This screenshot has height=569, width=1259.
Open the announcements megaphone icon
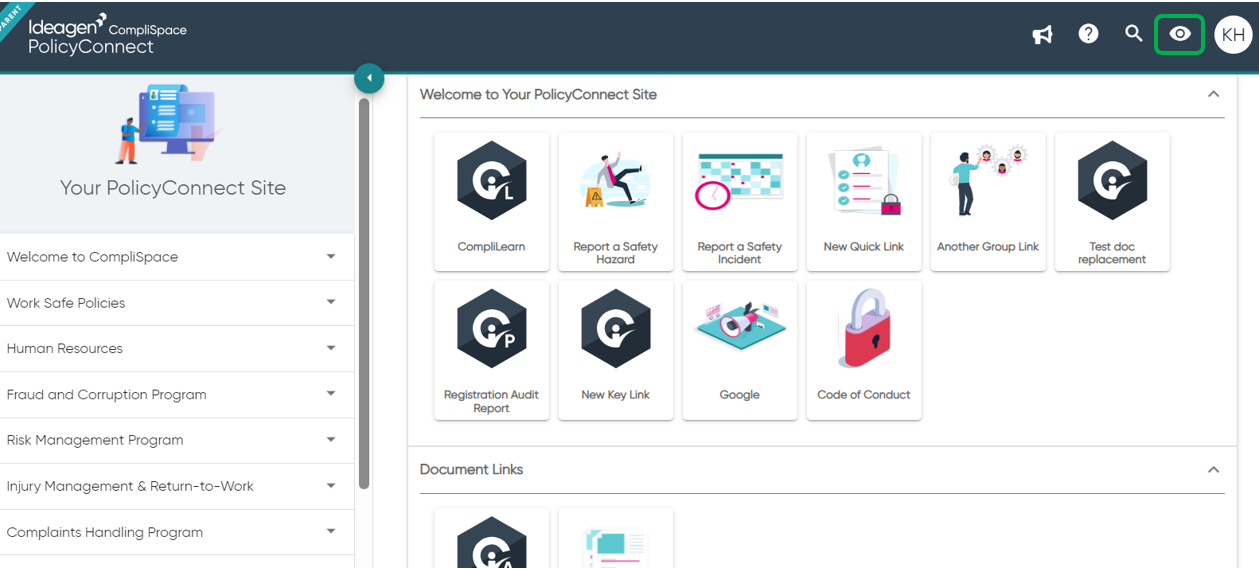click(1042, 35)
